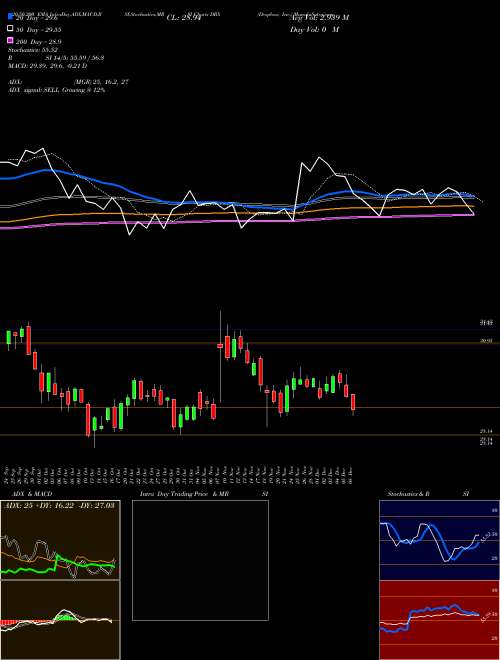This screenshot has width=500, height=660.
Task: Click the 'Intra Day Trading Price & MR' title
Action: 184,494
